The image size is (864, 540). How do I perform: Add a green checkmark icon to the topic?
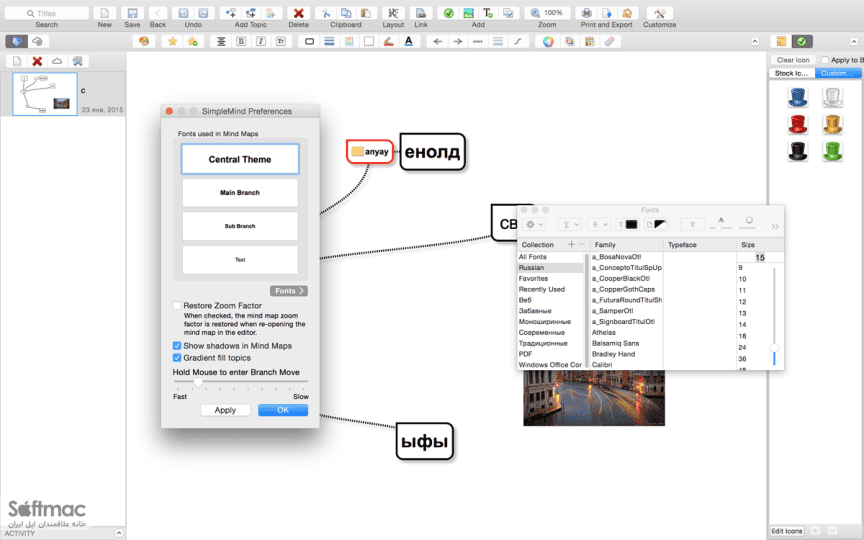point(449,13)
